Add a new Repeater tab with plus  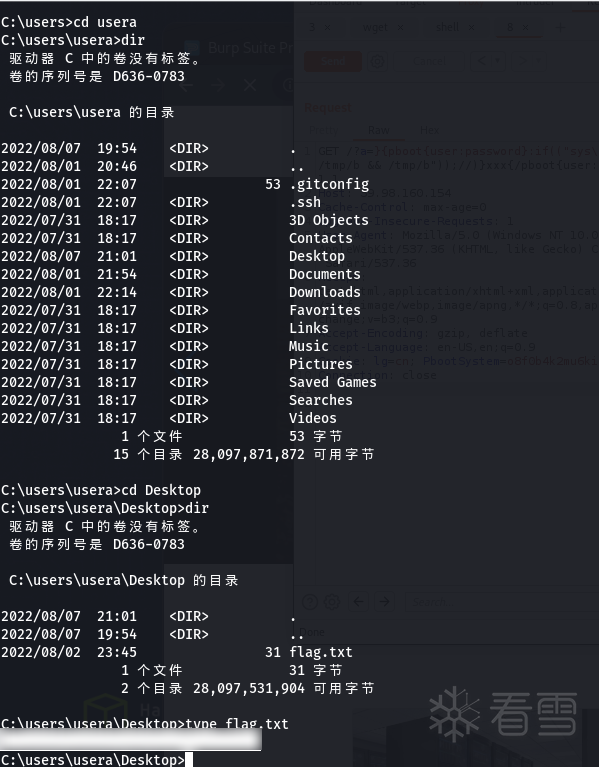click(x=560, y=27)
